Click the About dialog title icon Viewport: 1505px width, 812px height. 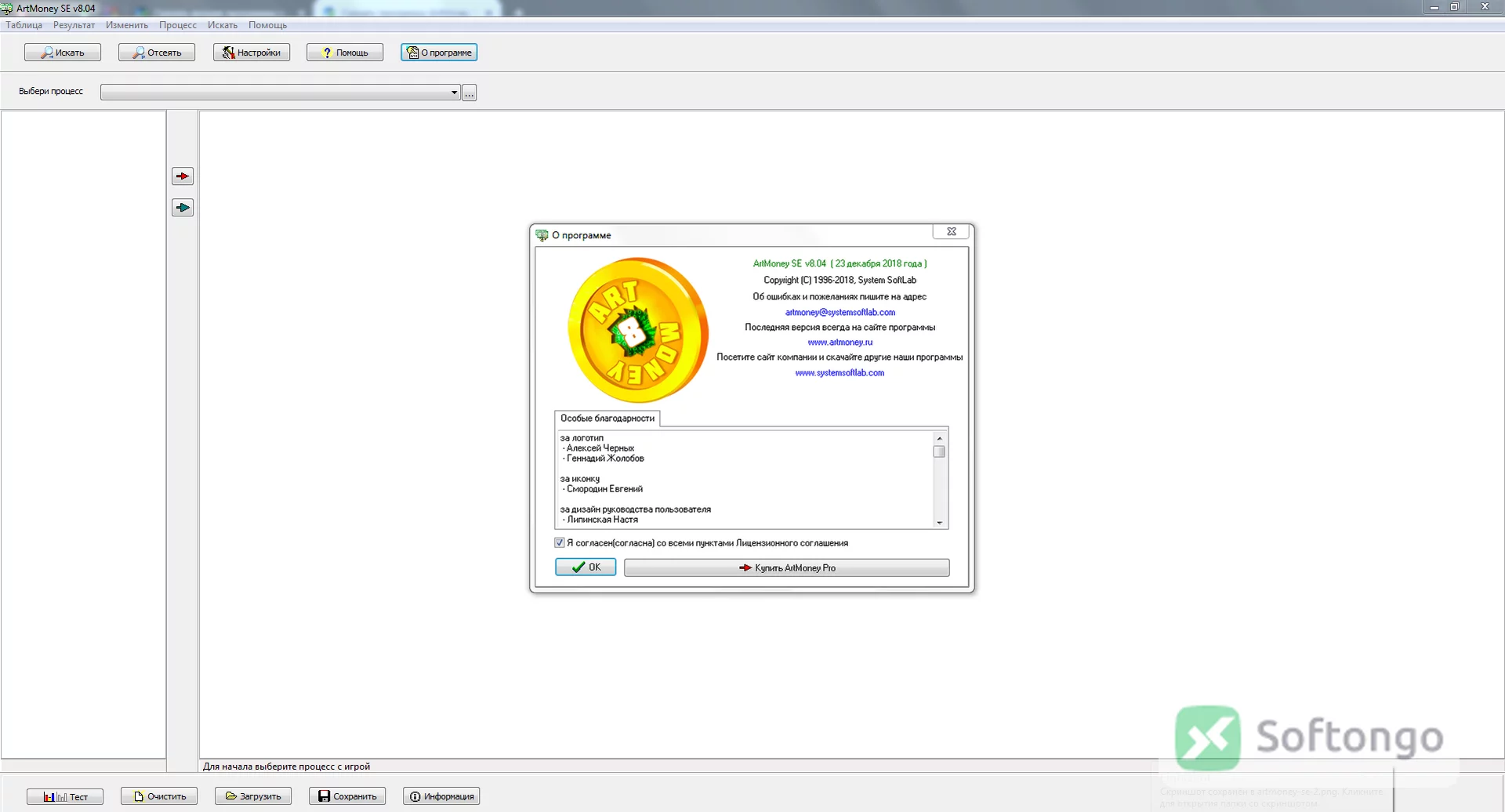(542, 235)
